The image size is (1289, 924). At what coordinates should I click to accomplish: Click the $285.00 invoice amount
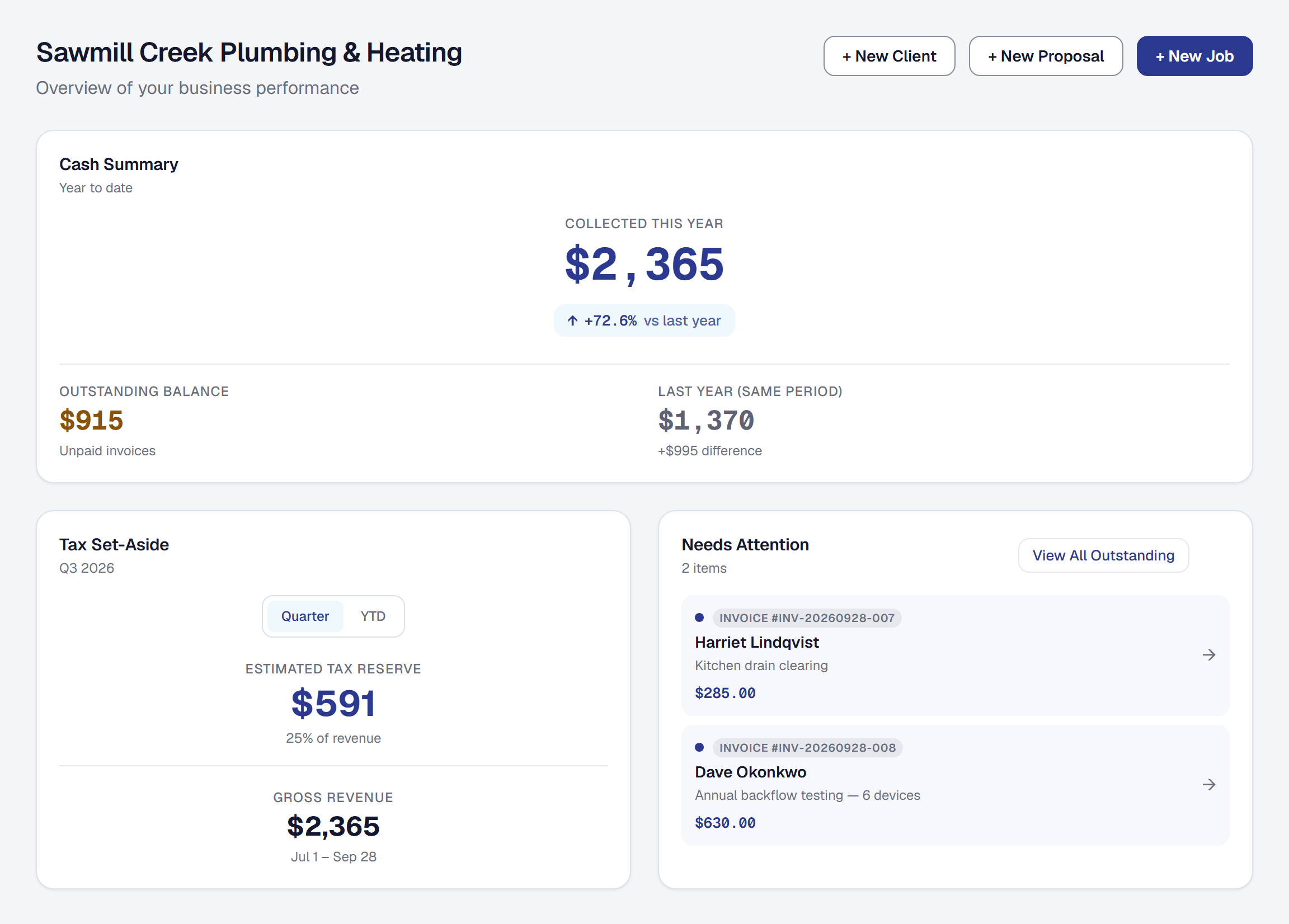[725, 692]
